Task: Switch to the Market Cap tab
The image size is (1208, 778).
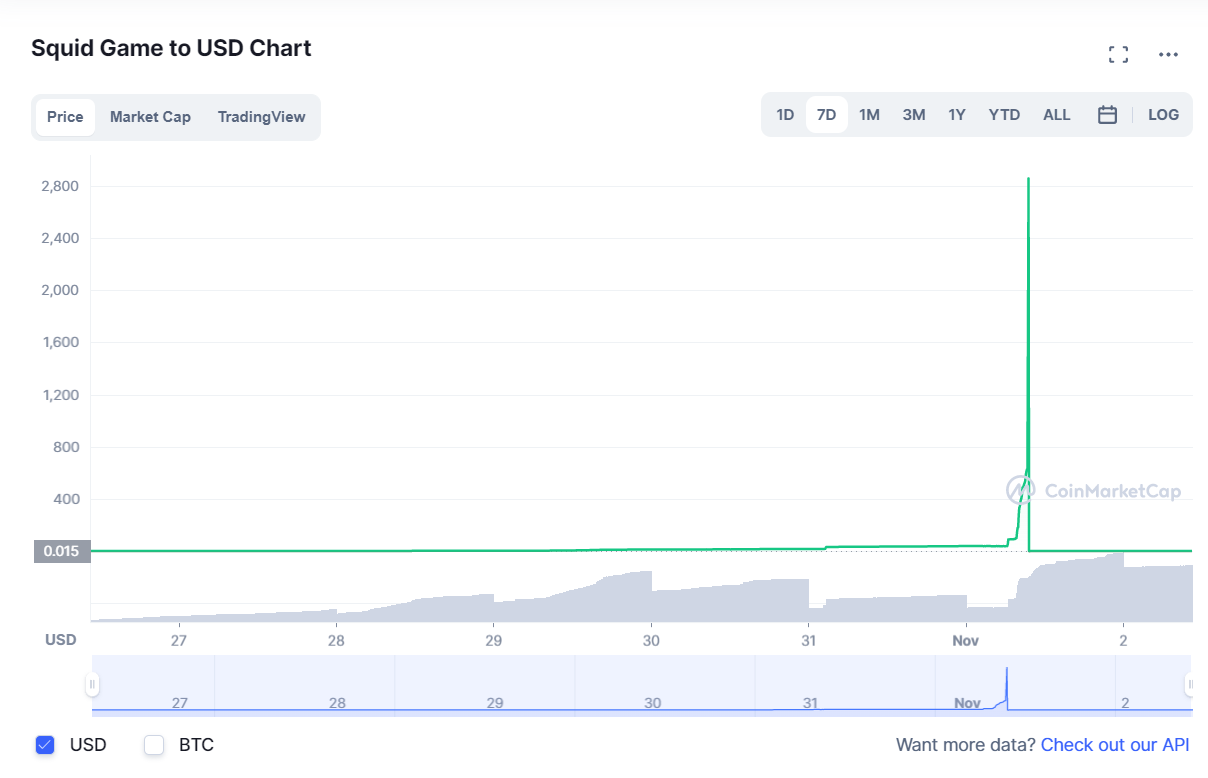Action: [150, 117]
